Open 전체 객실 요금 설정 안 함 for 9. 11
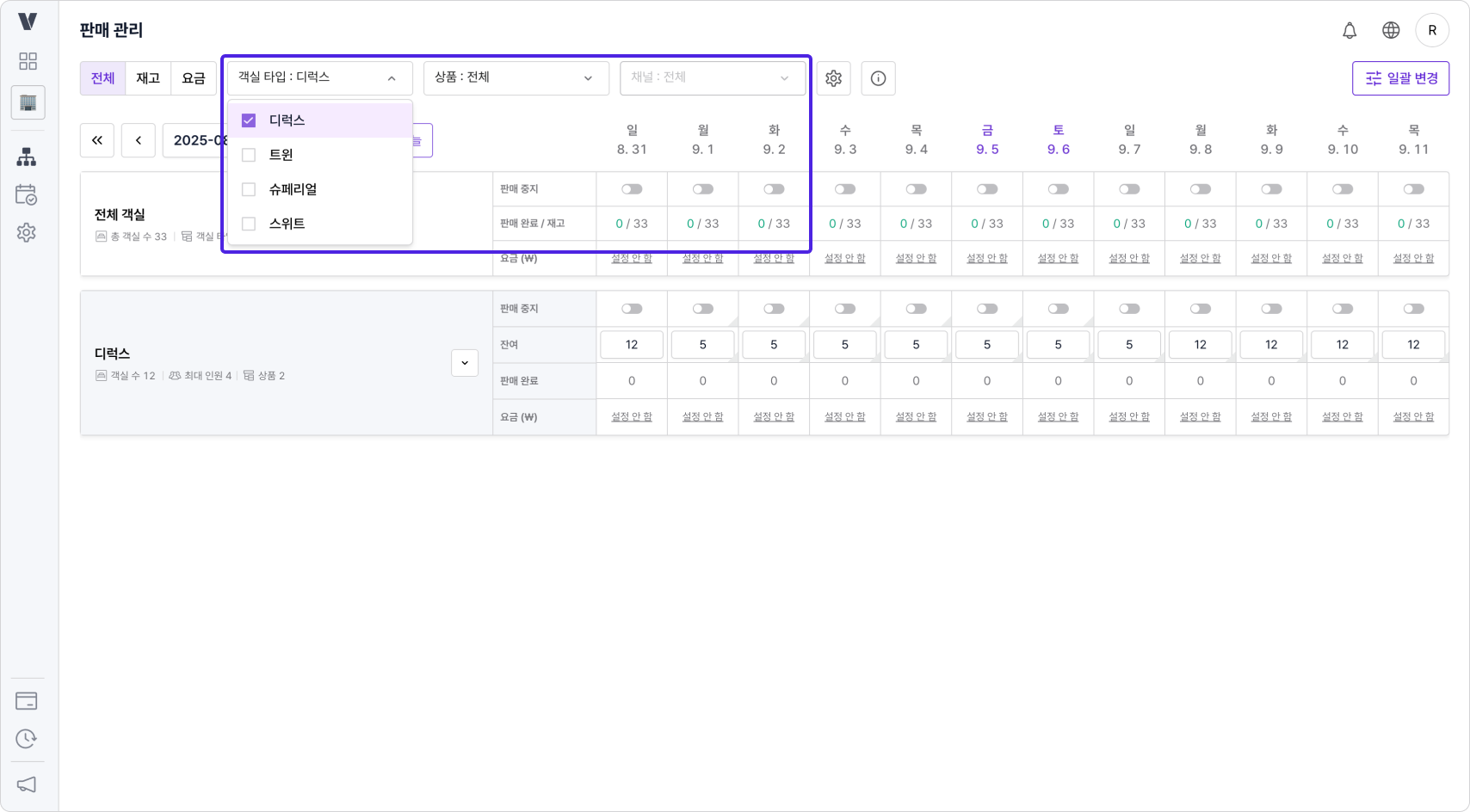 1413,258
